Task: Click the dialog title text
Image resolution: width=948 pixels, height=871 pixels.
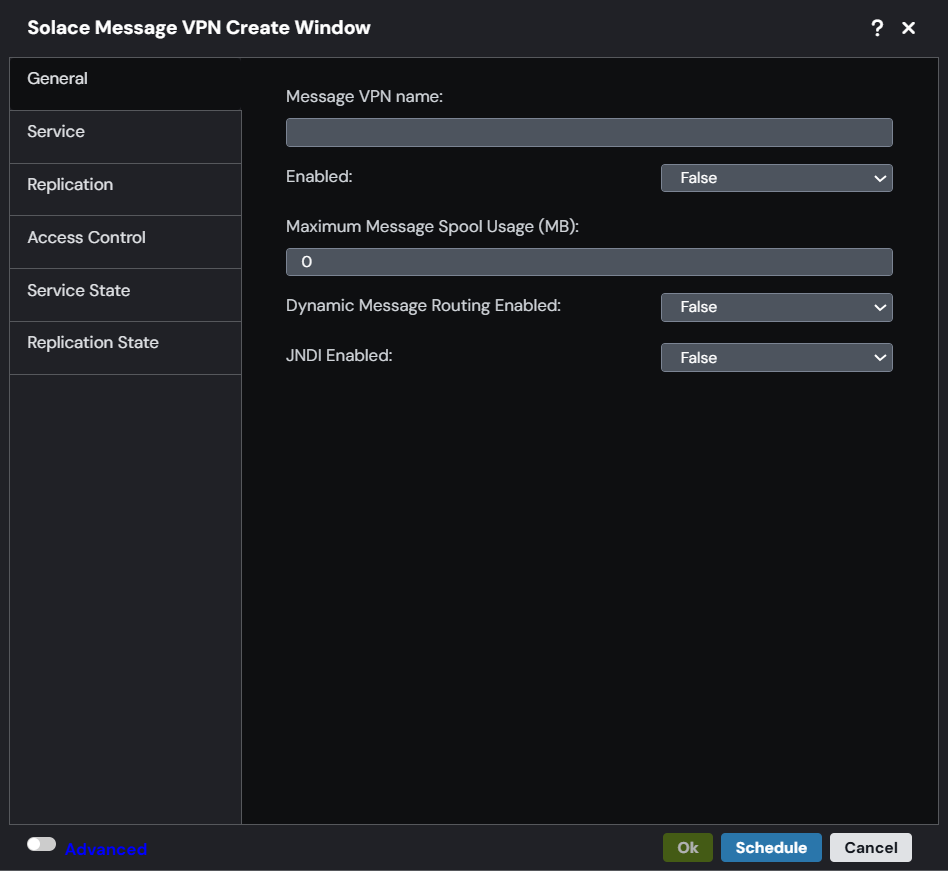Action: click(199, 28)
